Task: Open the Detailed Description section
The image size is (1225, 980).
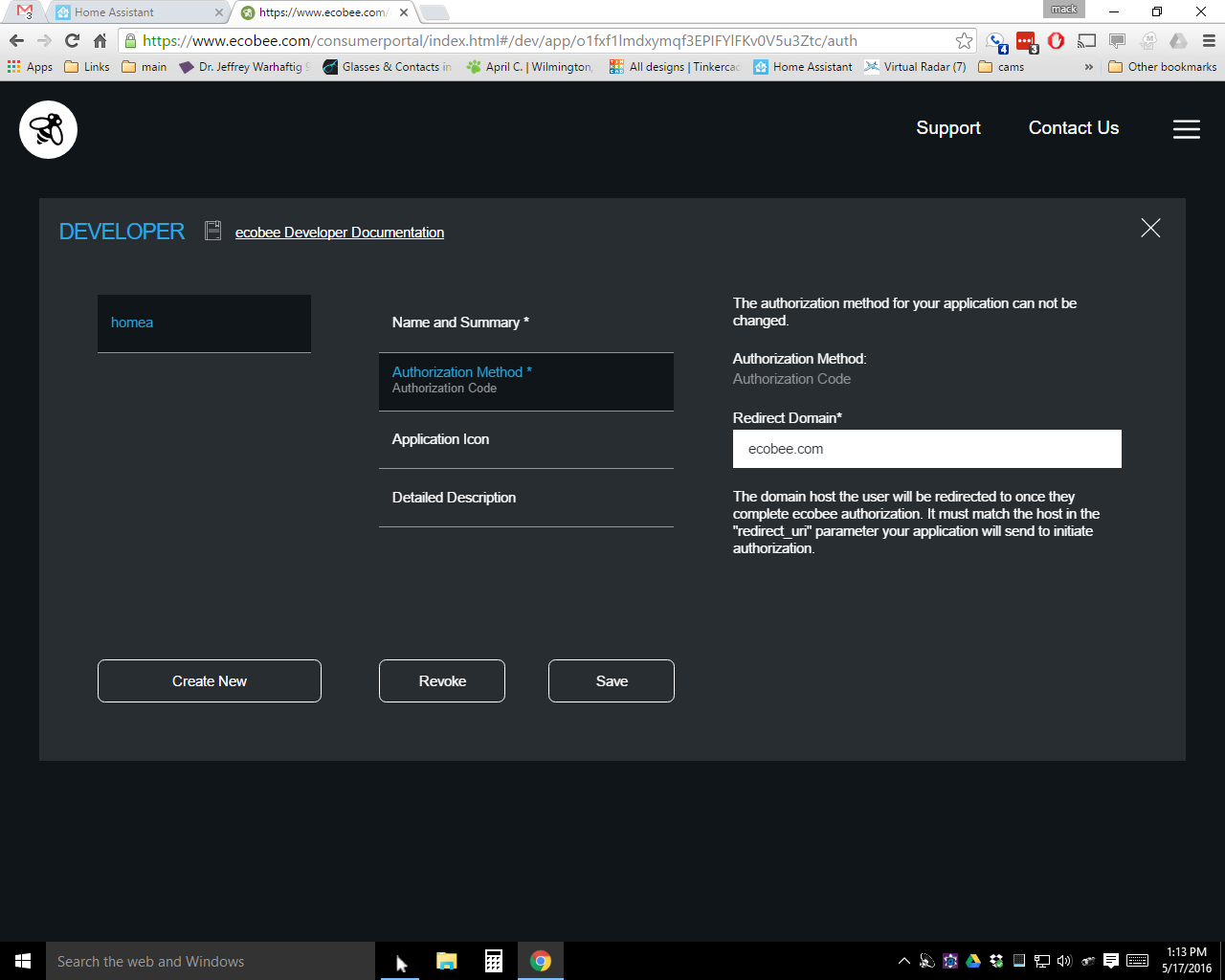Action: (526, 498)
